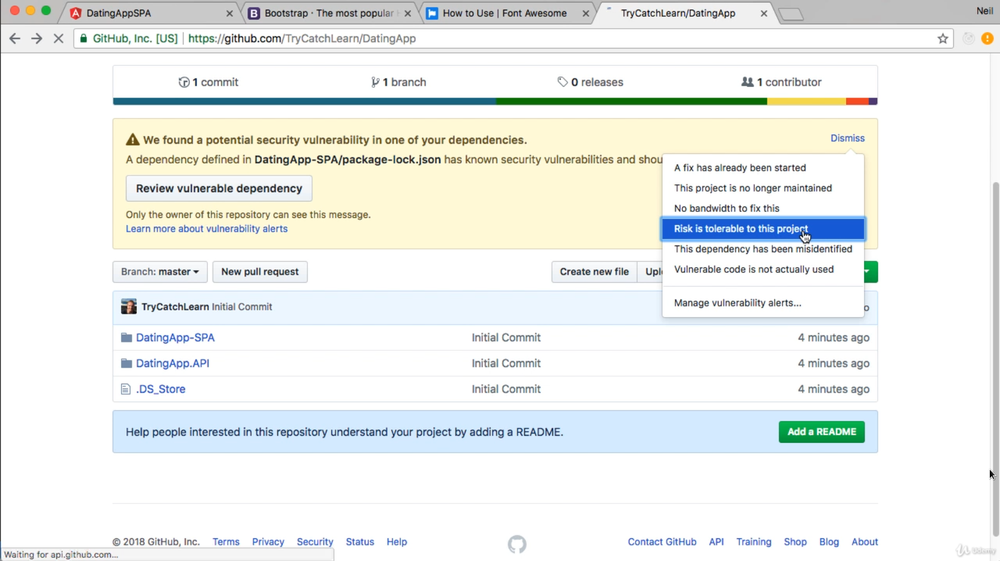
Task: Click the TryCatchLearn avatar thumbnail
Action: [129, 307]
